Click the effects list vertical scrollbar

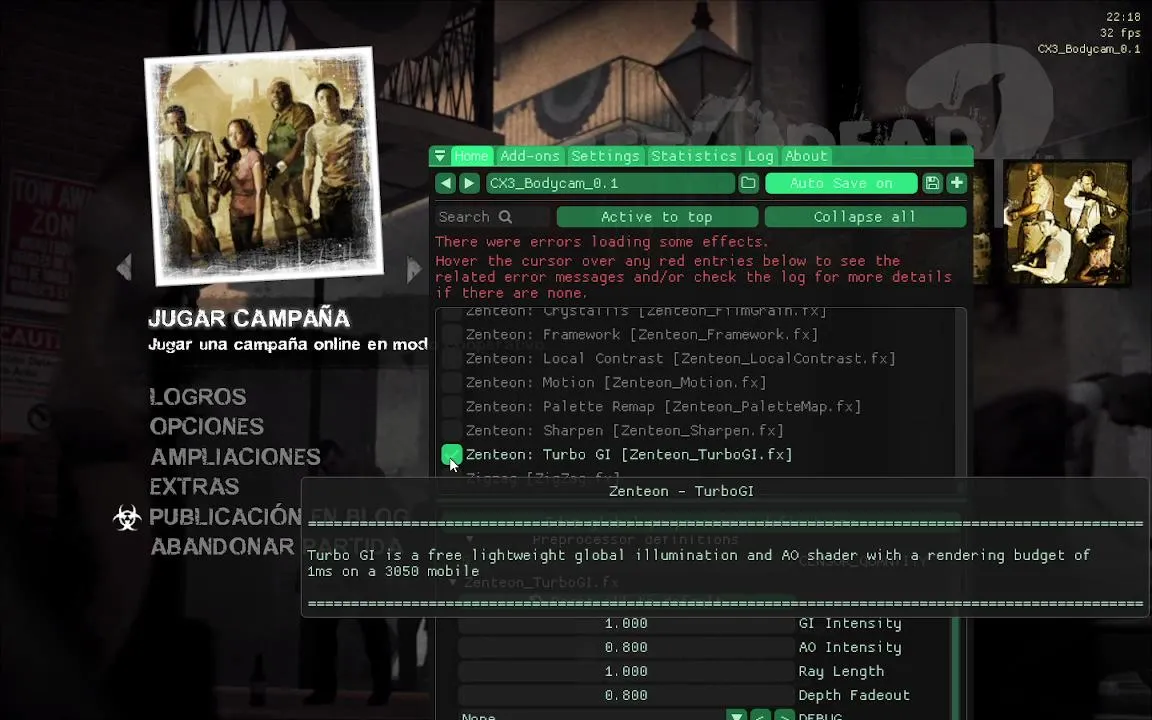pos(961,393)
